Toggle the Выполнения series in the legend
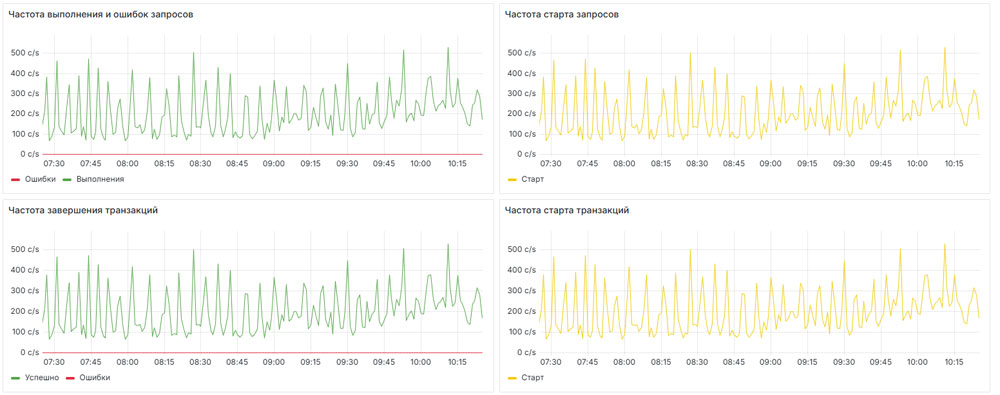Screen dimensions: 1000x395 [100, 179]
